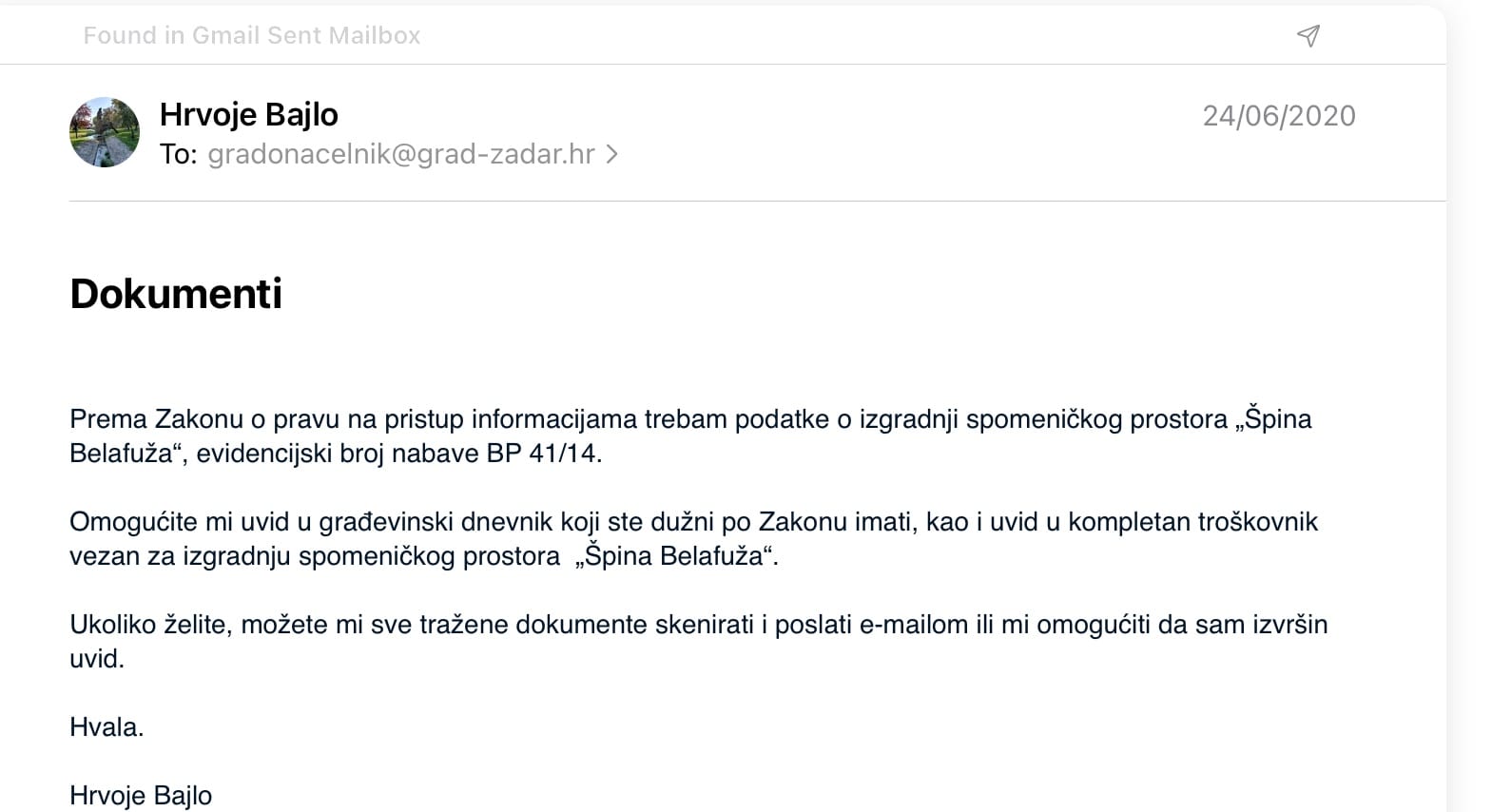Image resolution: width=1492 pixels, height=812 pixels.
Task: Click the paragraph starting with Prema Zakonu
Action: point(690,436)
